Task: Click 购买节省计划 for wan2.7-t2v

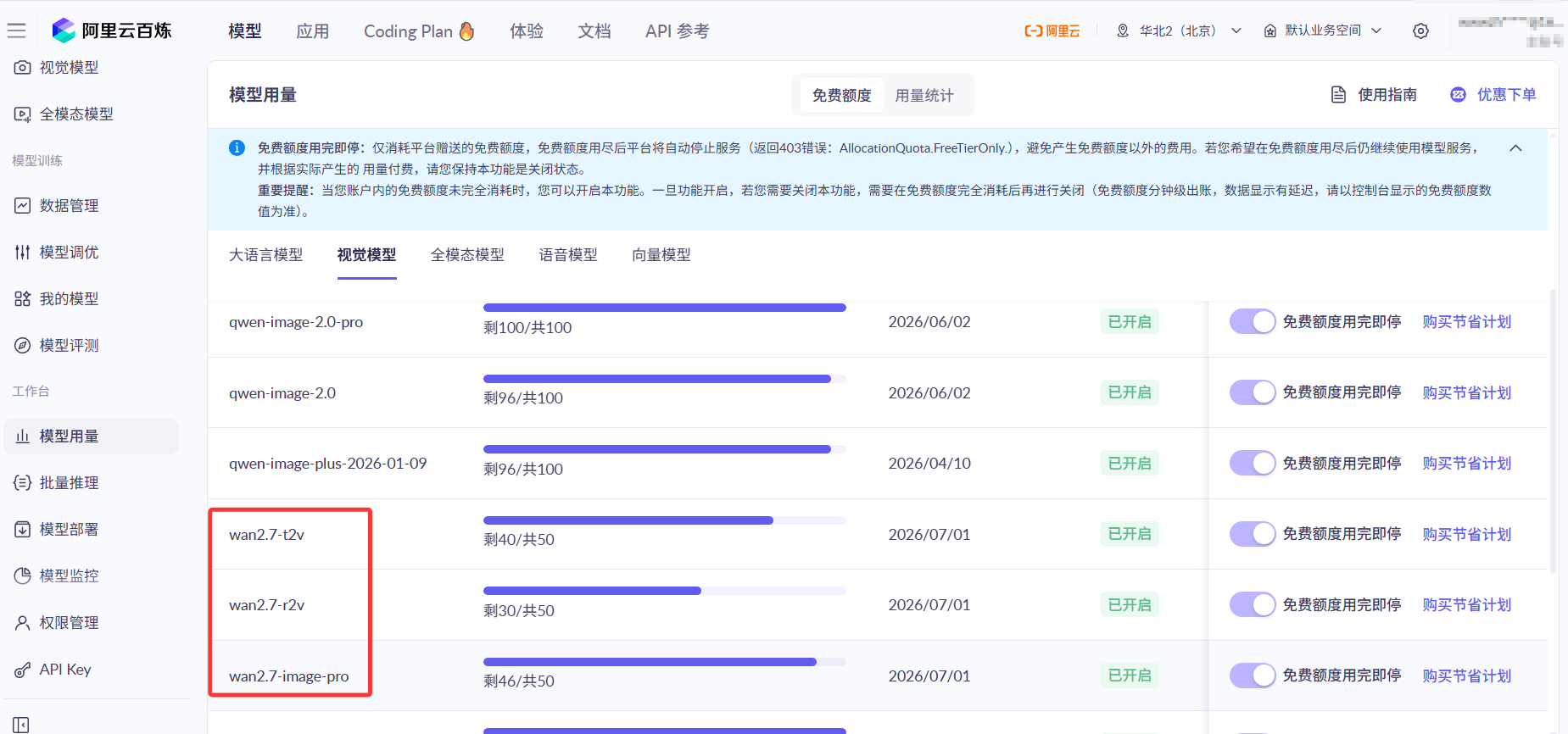Action: 1467,534
